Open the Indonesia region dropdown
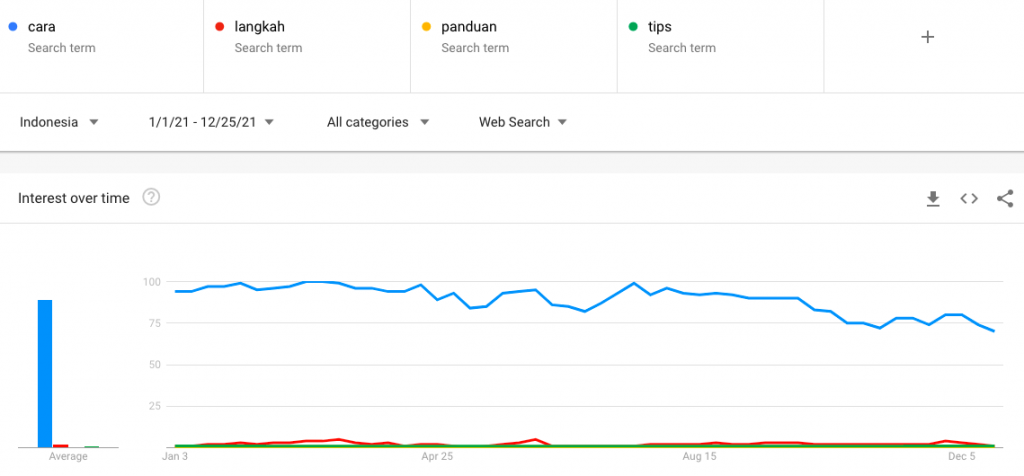Screen dimensions: 1024x476 point(59,122)
